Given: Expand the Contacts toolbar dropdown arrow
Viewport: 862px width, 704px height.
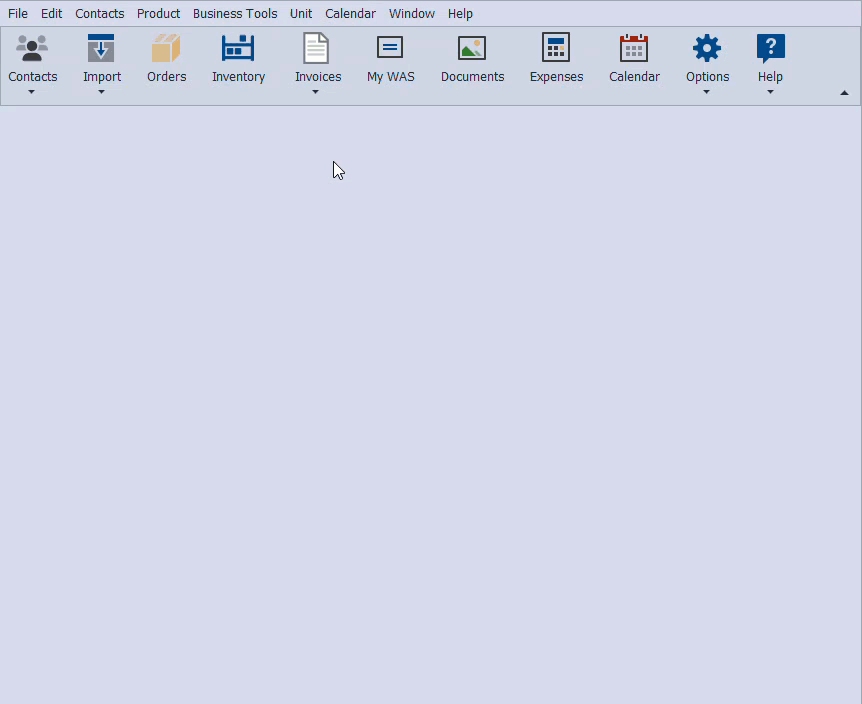Looking at the screenshot, I should point(31,92).
